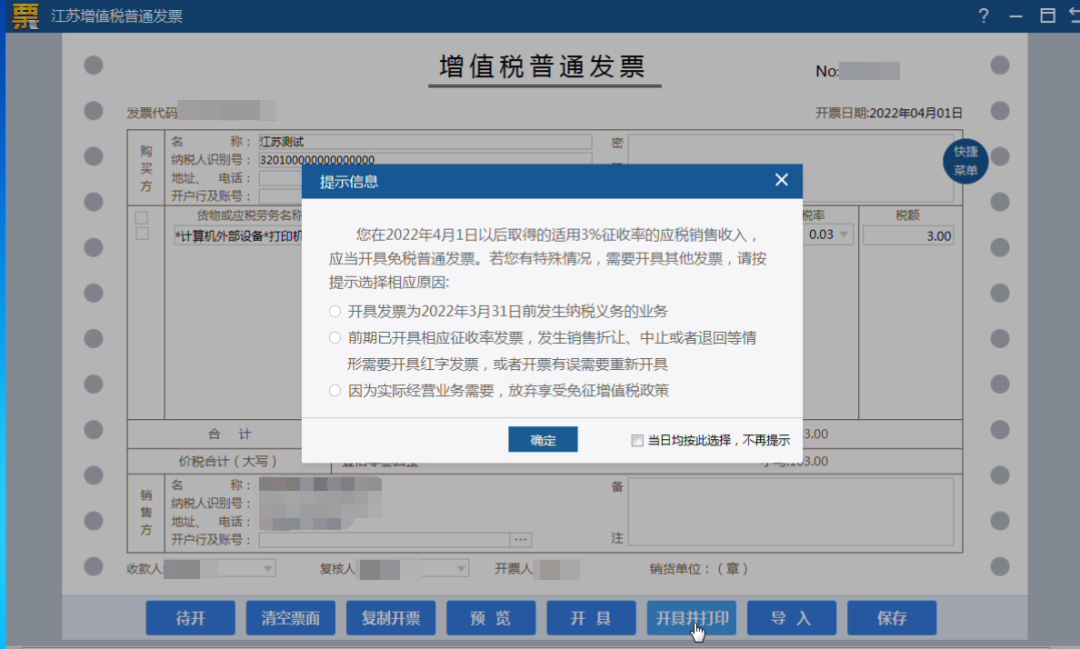
Task: Close the 提示信息 prompt dialog
Action: 781,180
